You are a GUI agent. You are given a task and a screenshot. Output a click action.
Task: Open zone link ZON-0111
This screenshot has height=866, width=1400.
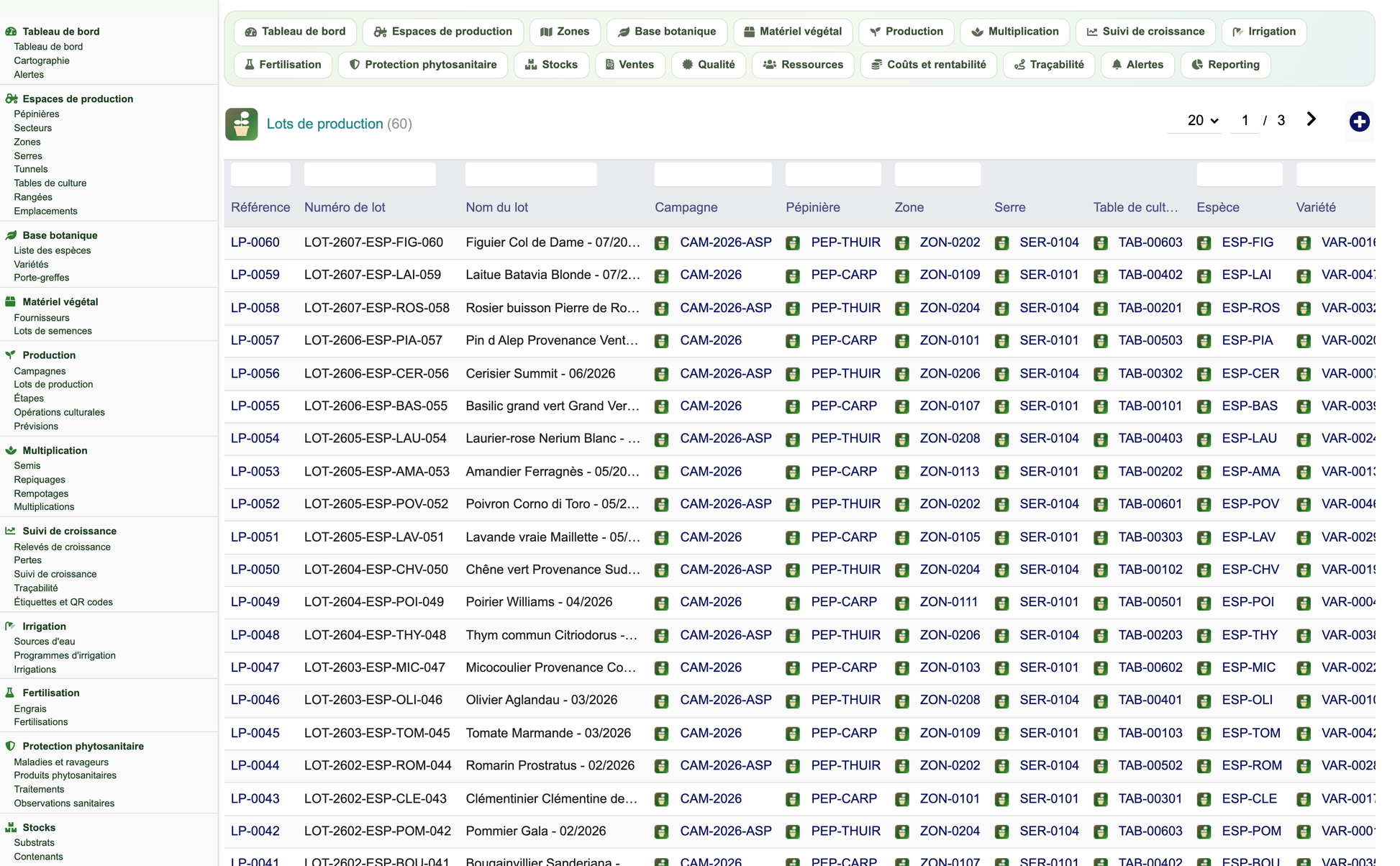point(948,601)
